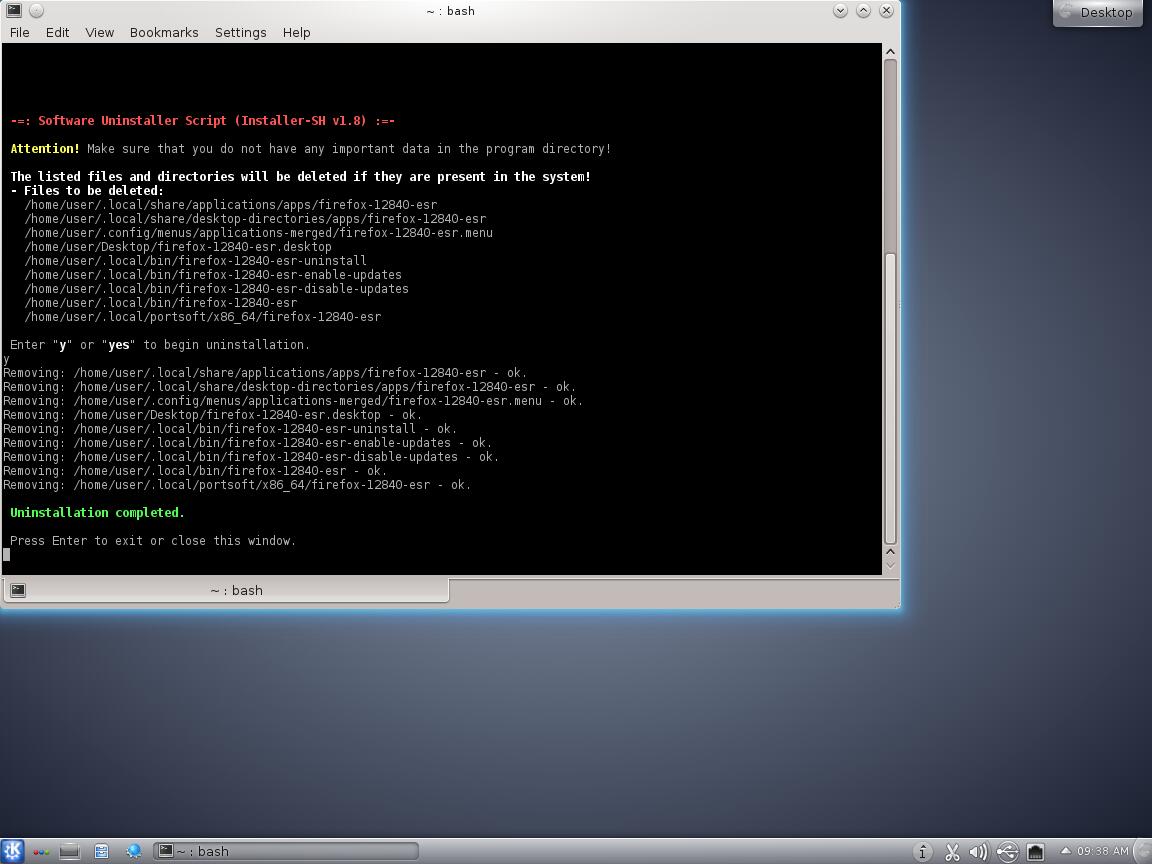Click '- Files to be deleted:' line
Image resolution: width=1152 pixels, height=864 pixels.
point(87,191)
